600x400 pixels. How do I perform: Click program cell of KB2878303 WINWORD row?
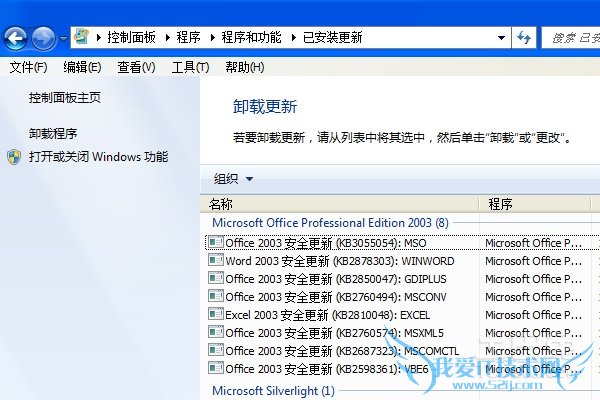533,261
